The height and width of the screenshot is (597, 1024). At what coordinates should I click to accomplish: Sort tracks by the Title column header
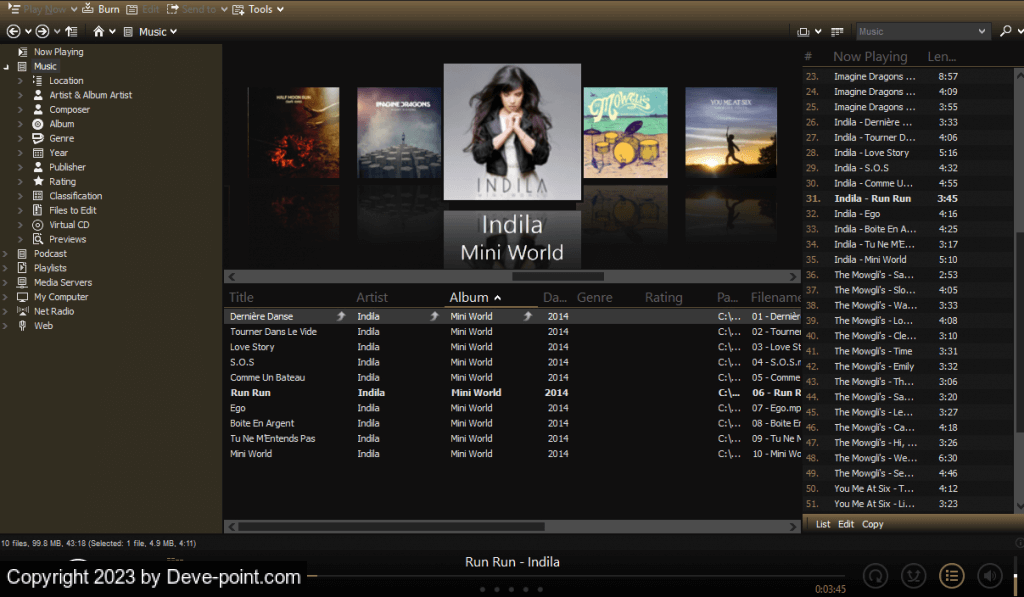(241, 297)
